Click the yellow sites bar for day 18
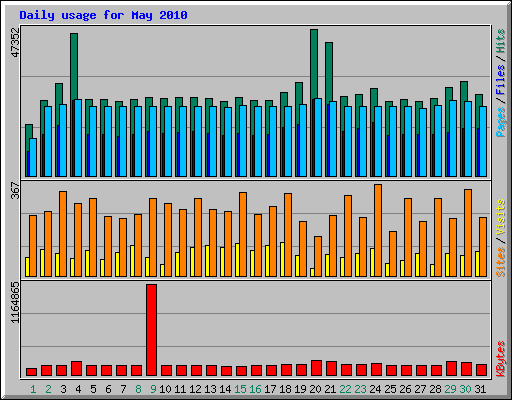 click(x=282, y=259)
